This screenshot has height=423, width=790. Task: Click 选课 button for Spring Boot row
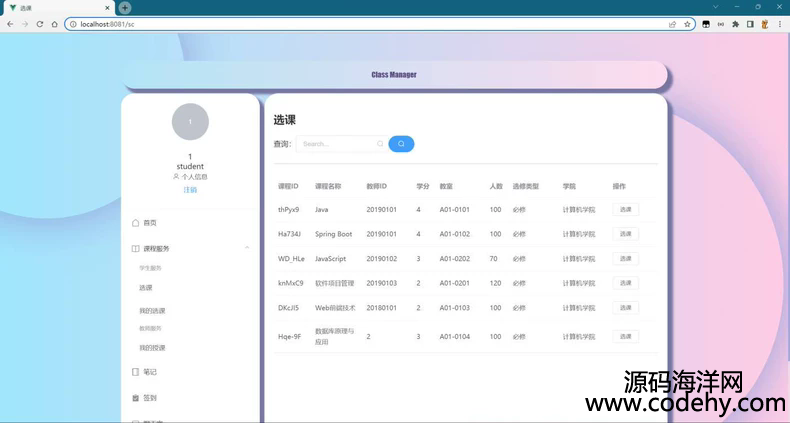[x=625, y=234]
